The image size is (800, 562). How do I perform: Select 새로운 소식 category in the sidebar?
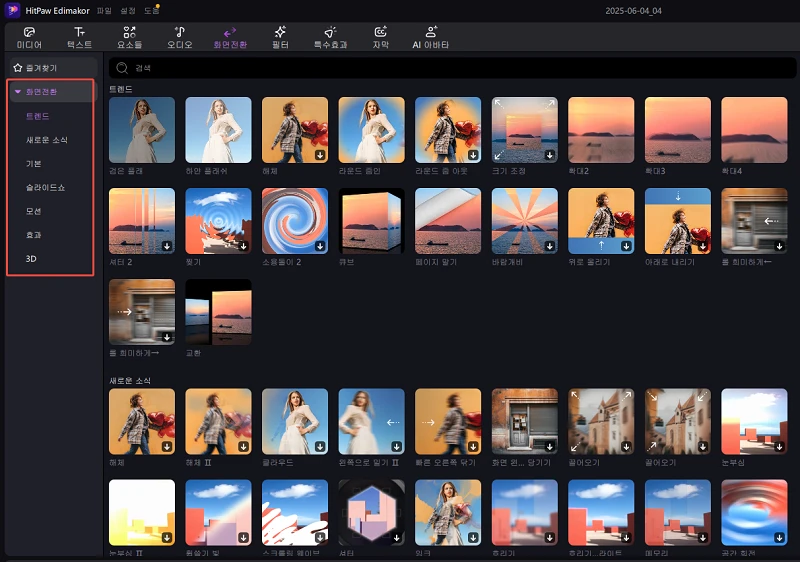pyautogui.click(x=47, y=140)
